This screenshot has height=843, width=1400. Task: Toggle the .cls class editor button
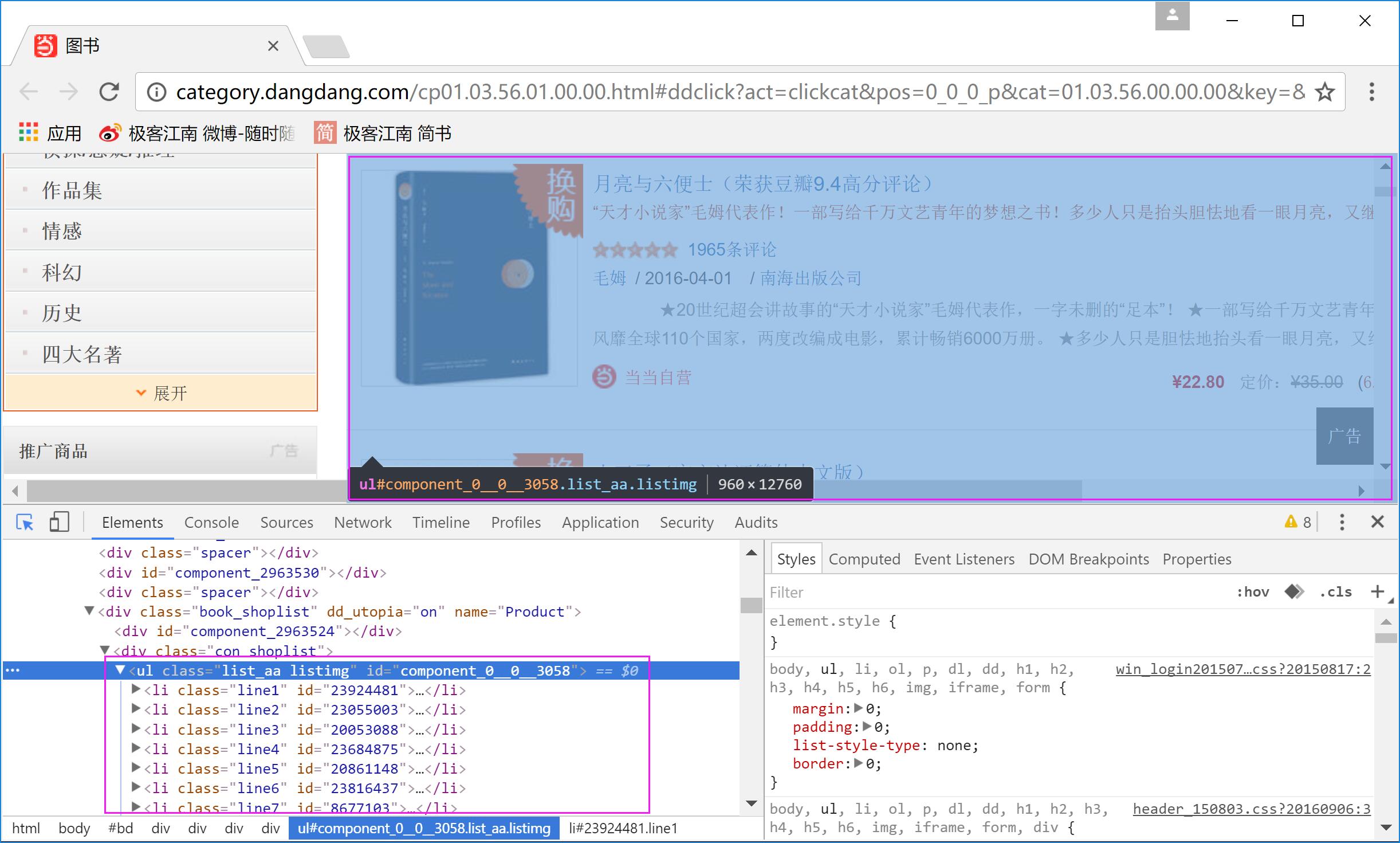click(x=1335, y=592)
